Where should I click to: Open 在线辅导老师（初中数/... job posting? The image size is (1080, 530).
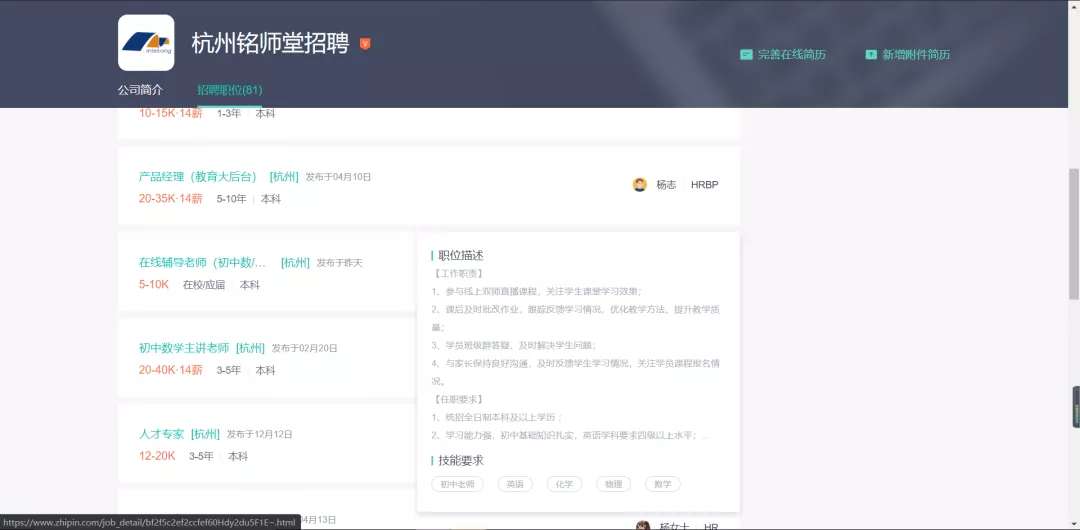(x=202, y=263)
